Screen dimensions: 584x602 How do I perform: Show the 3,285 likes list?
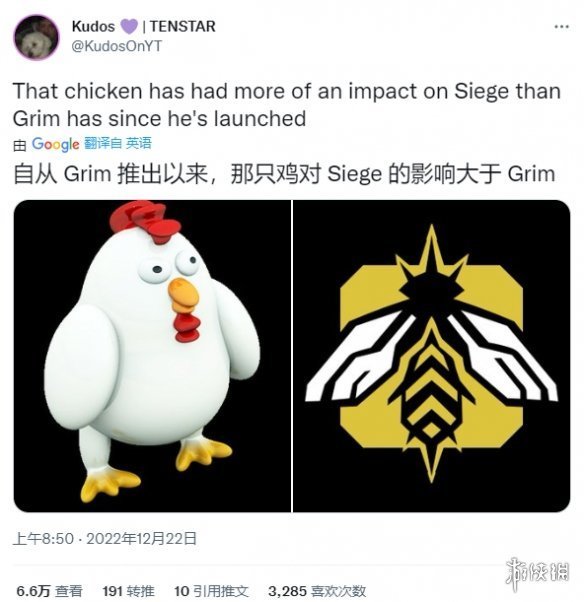point(317,591)
